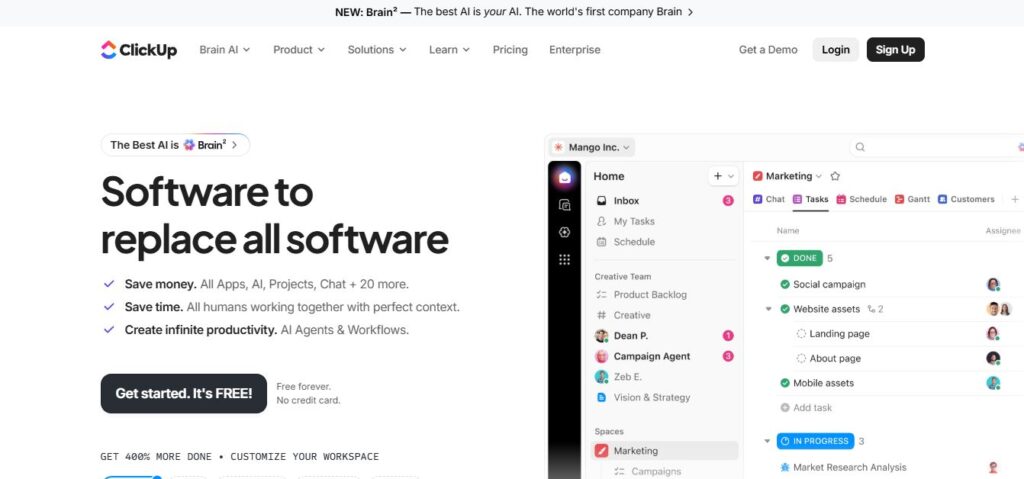Click the plus button beside Home
The height and width of the screenshot is (479, 1024).
[x=718, y=176]
